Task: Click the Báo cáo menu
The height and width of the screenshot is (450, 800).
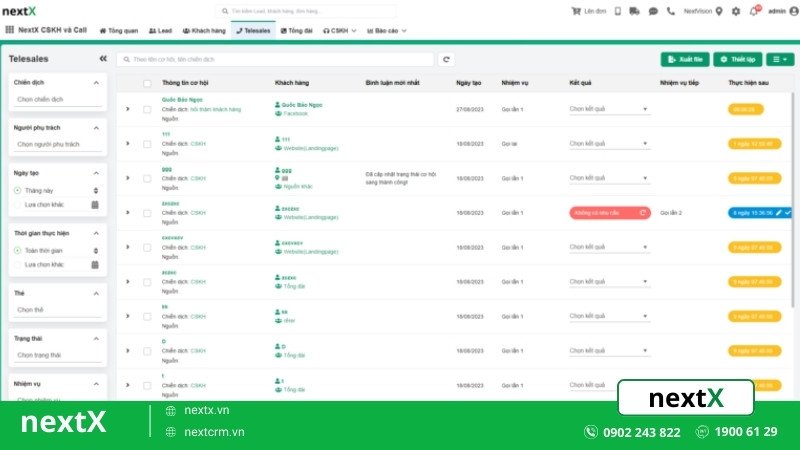Action: coord(387,31)
